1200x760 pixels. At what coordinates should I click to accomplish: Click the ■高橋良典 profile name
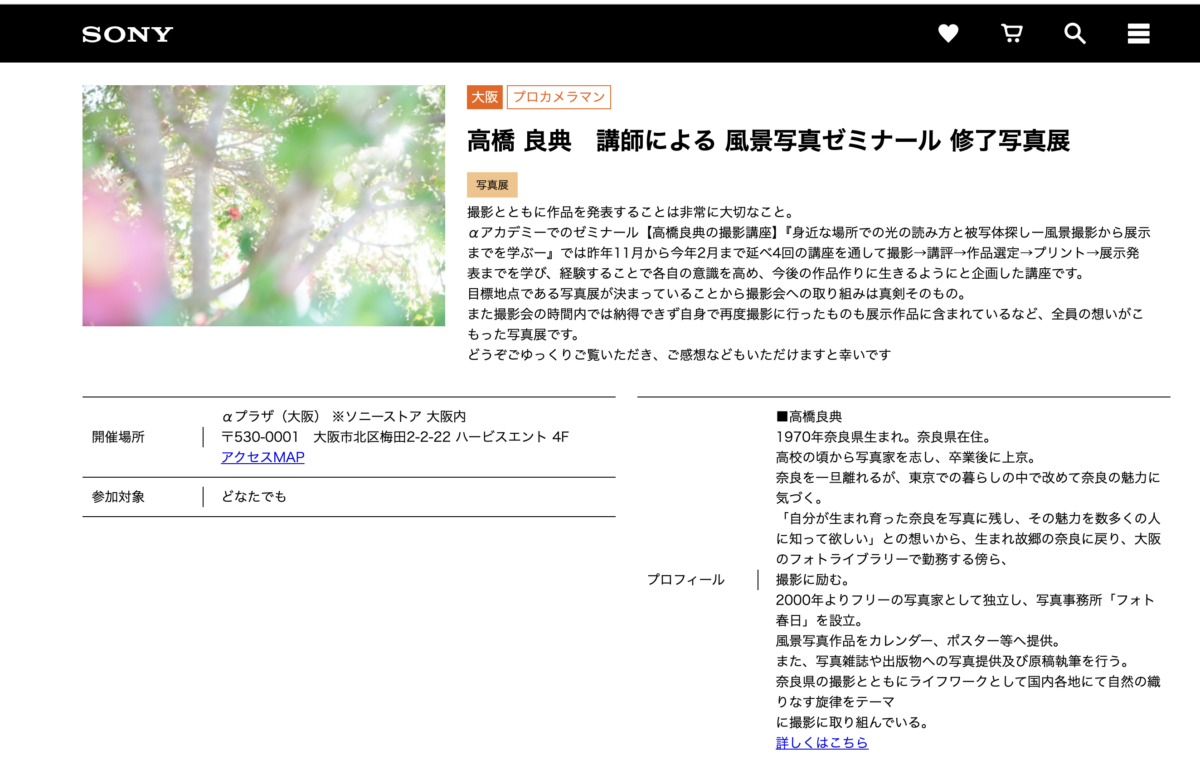809,416
